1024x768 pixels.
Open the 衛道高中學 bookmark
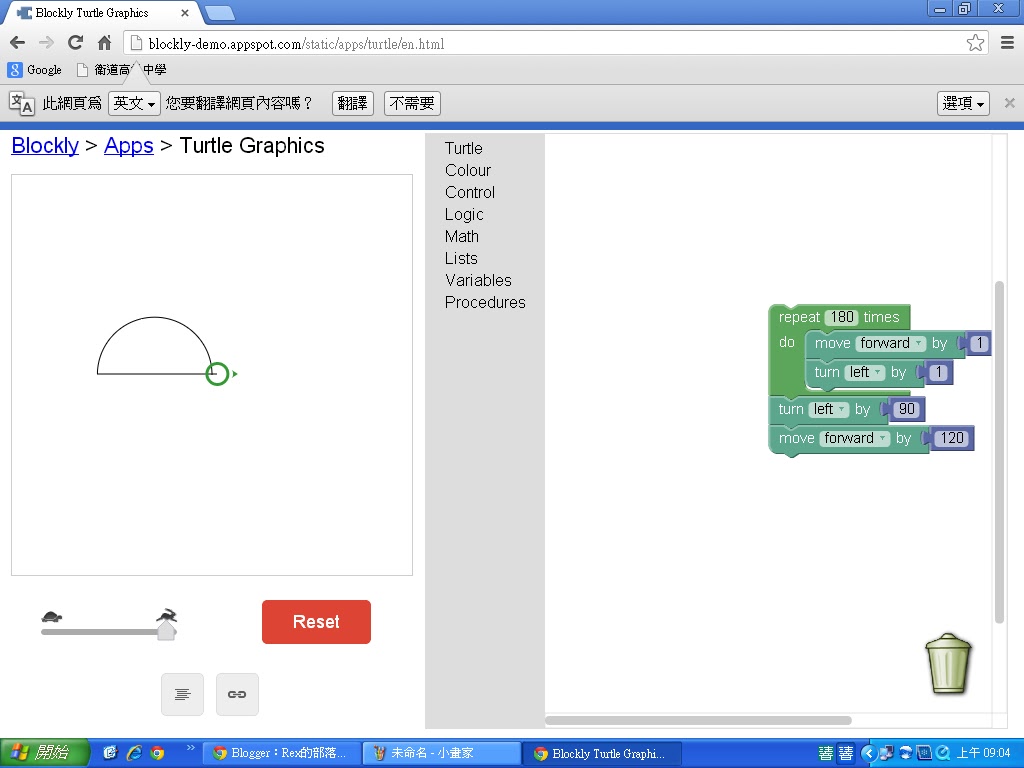(121, 69)
